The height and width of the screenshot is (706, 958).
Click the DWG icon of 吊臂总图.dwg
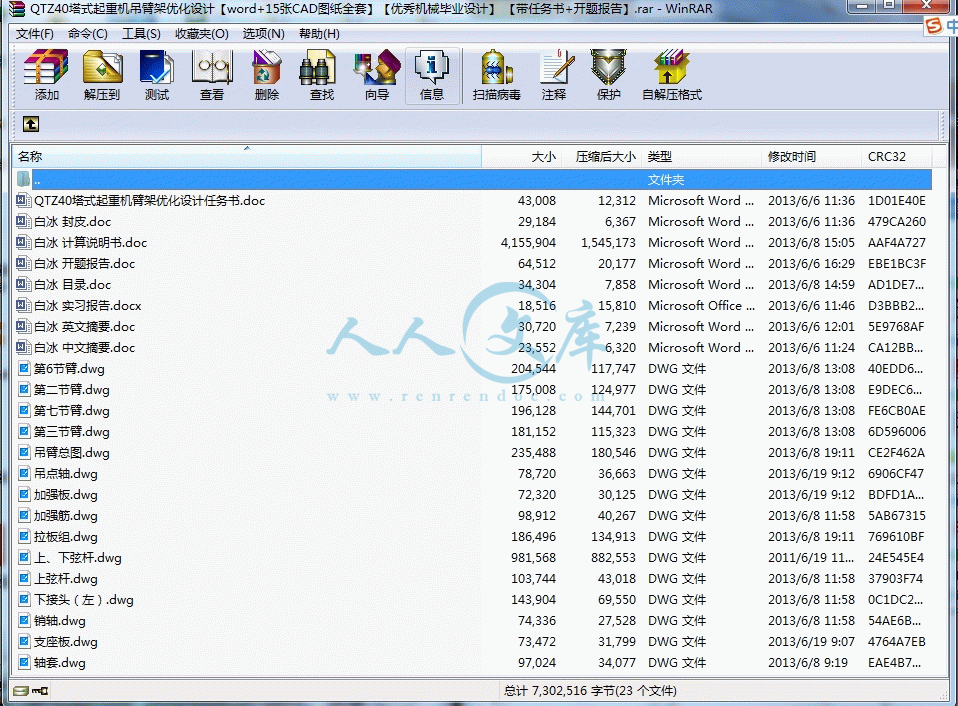(x=23, y=453)
